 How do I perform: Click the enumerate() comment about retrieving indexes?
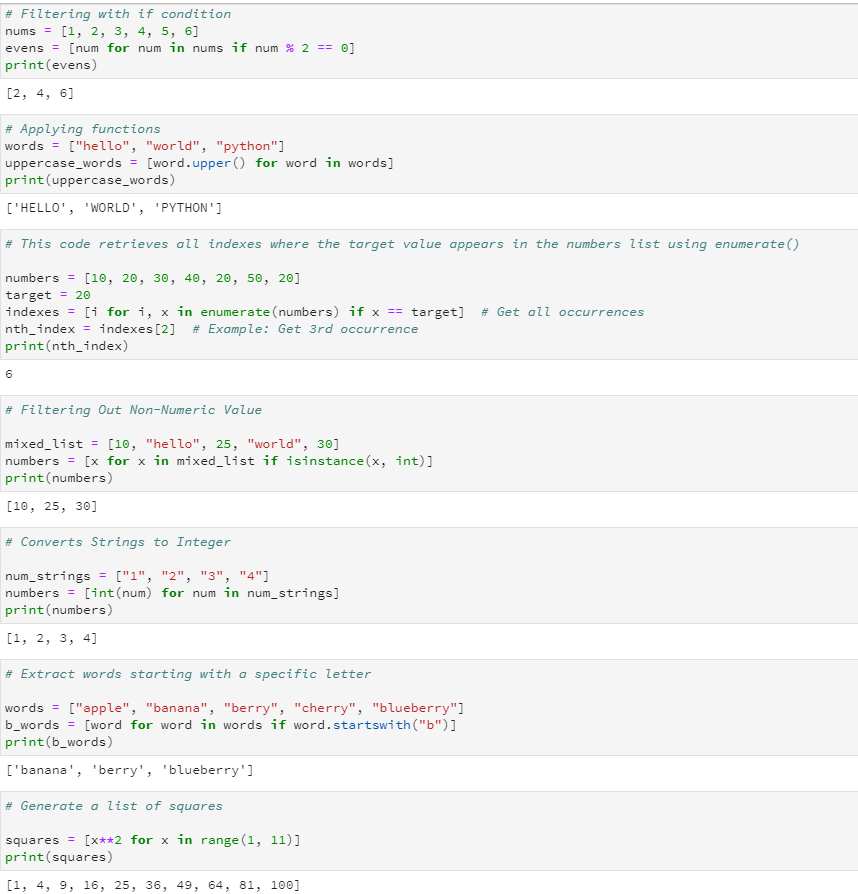(x=402, y=244)
